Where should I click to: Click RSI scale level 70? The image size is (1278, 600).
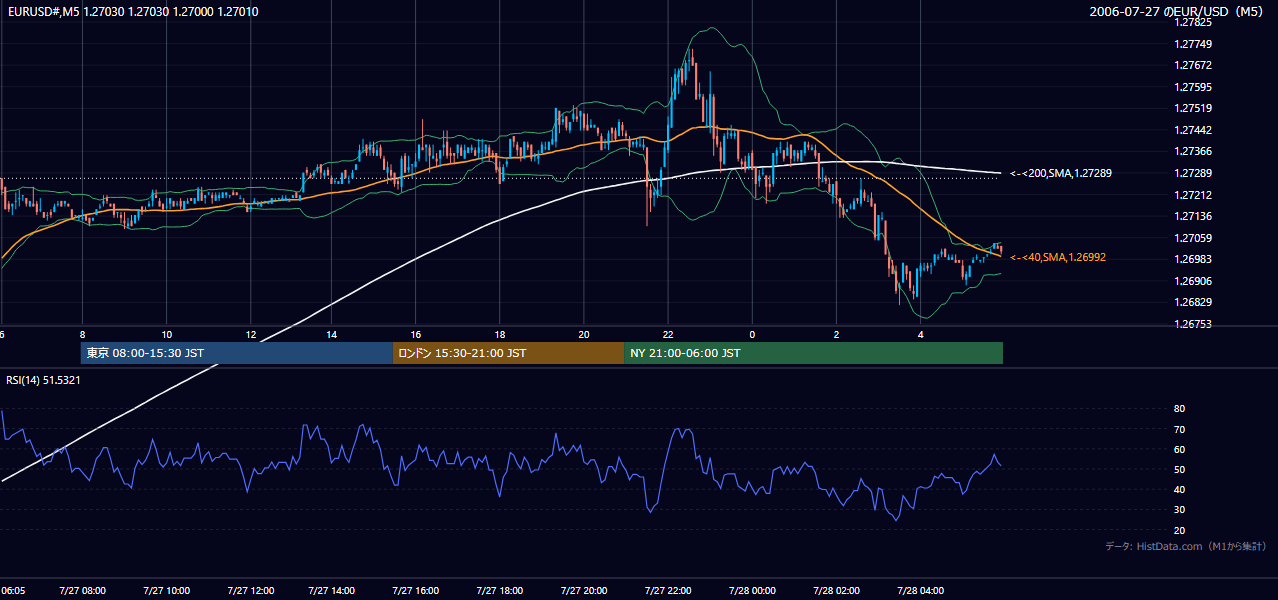point(1180,429)
